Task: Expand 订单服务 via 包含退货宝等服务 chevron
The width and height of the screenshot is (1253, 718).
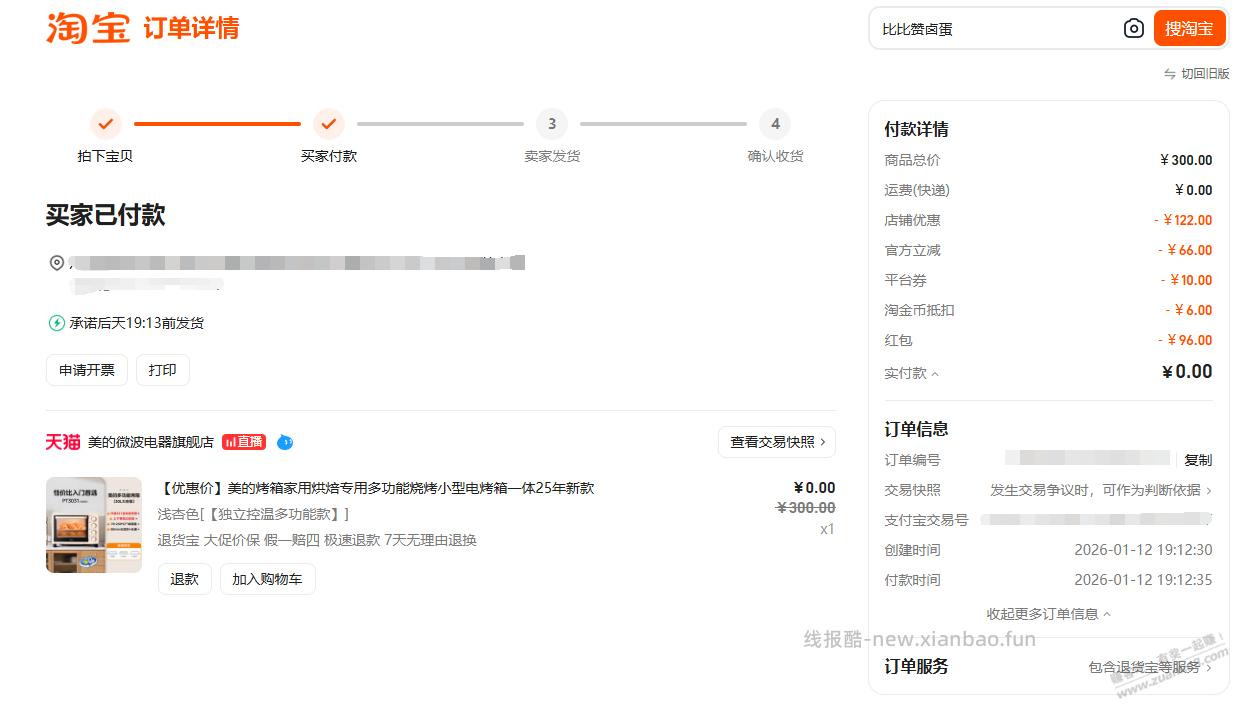Action: (x=1148, y=666)
